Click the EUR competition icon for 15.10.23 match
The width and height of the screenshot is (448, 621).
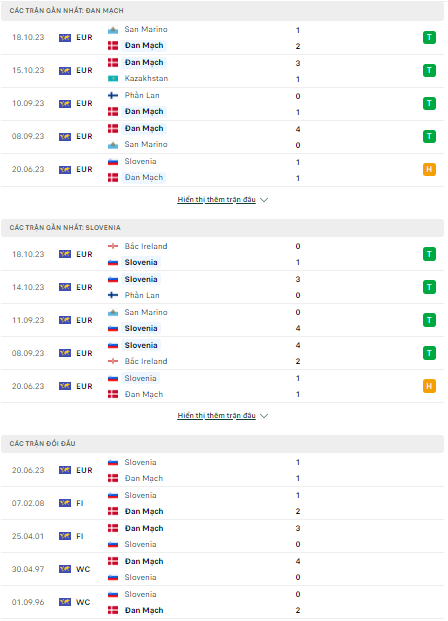pos(65,70)
